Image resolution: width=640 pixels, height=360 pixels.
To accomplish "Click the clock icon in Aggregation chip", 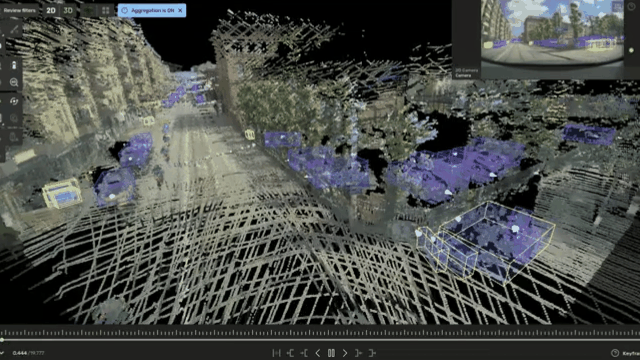I will (x=124, y=11).
